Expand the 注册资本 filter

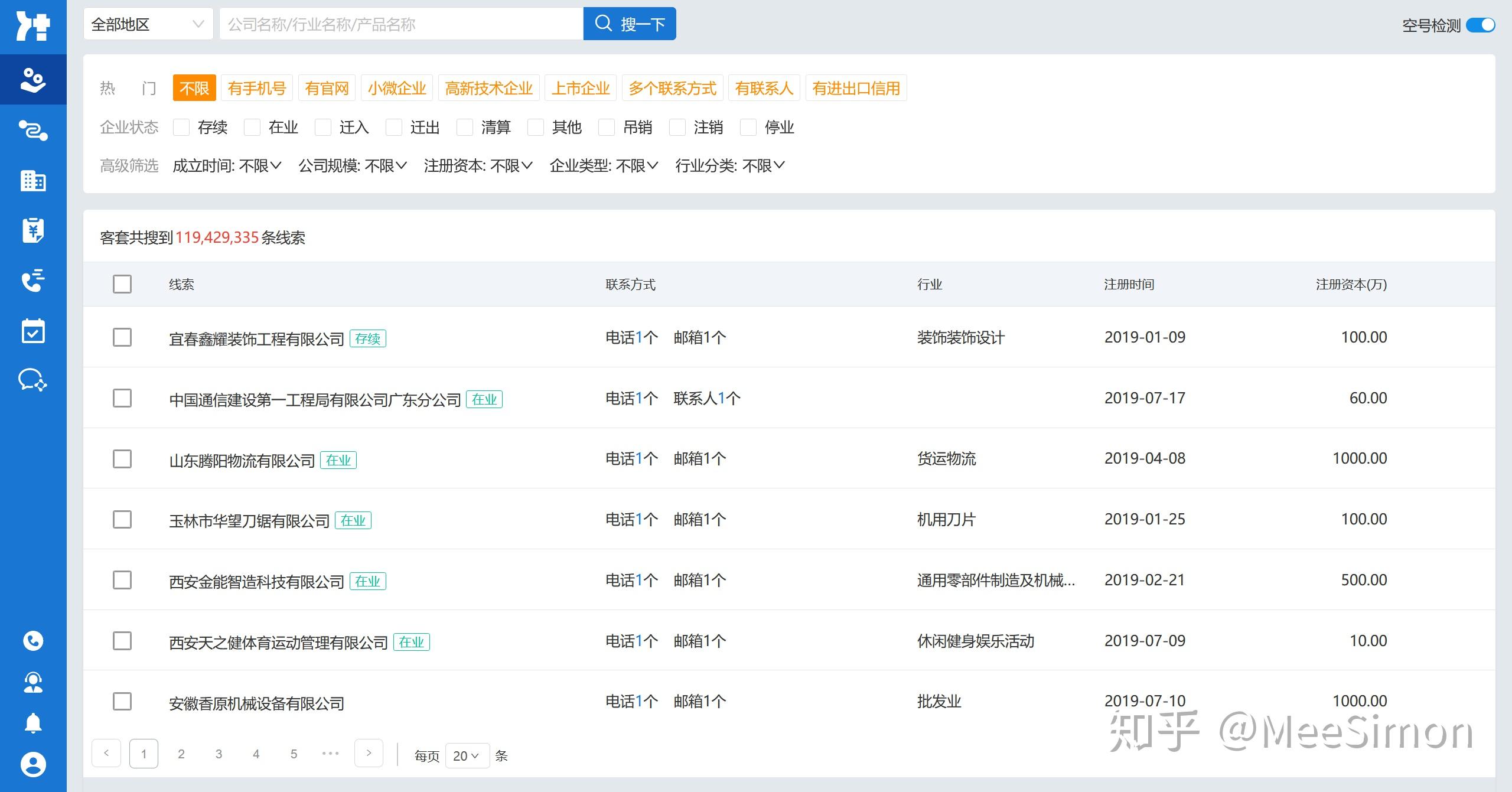click(x=478, y=166)
